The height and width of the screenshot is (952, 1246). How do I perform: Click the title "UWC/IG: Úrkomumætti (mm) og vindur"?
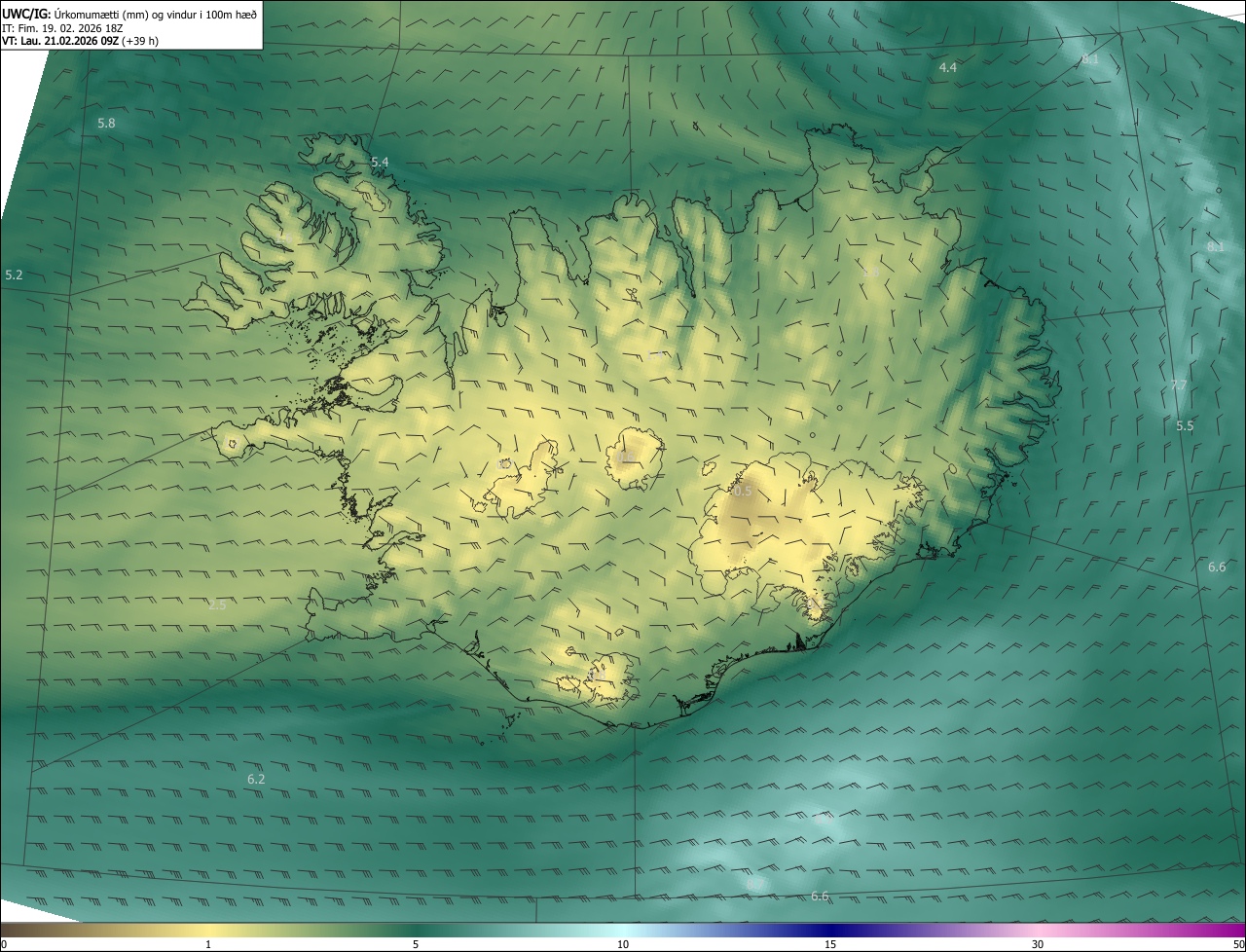click(x=129, y=14)
